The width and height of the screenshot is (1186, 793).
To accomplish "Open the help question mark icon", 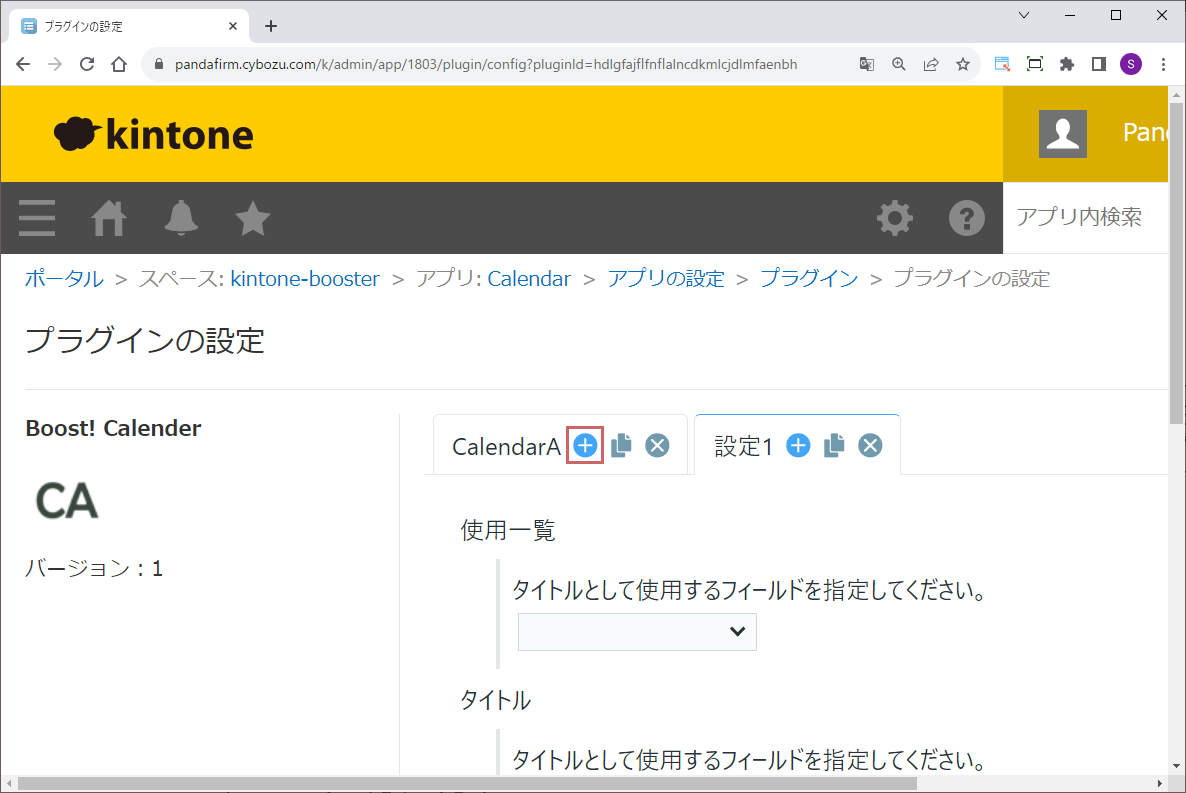I will pyautogui.click(x=966, y=218).
